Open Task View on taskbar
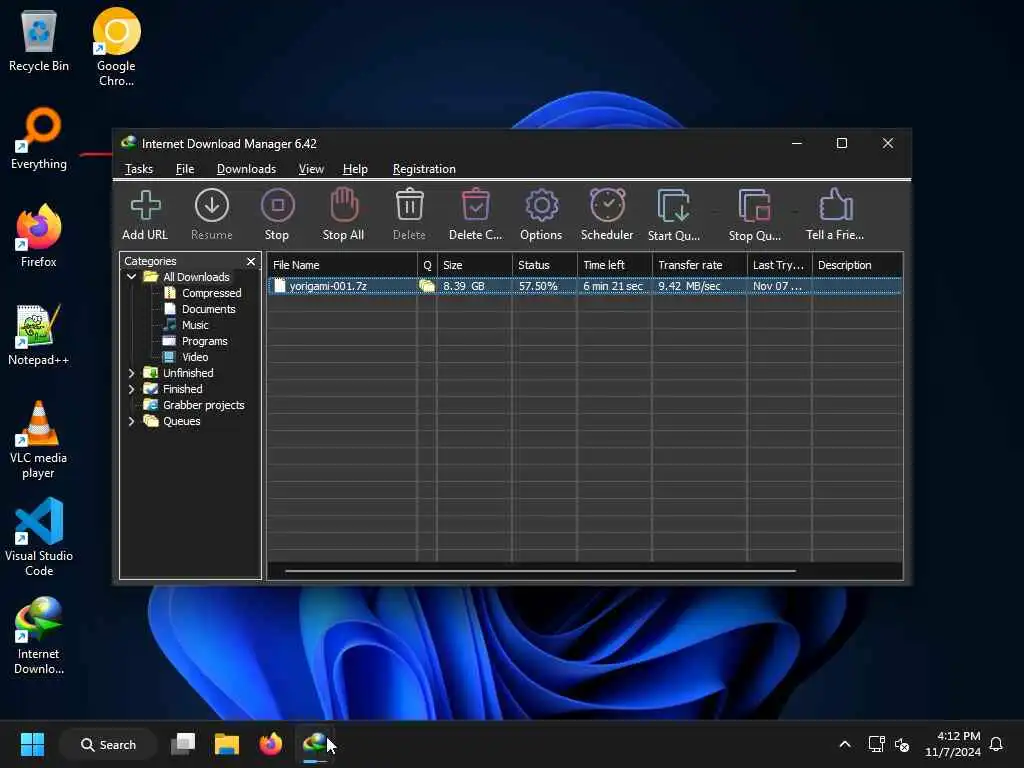The width and height of the screenshot is (1024, 768). click(184, 744)
